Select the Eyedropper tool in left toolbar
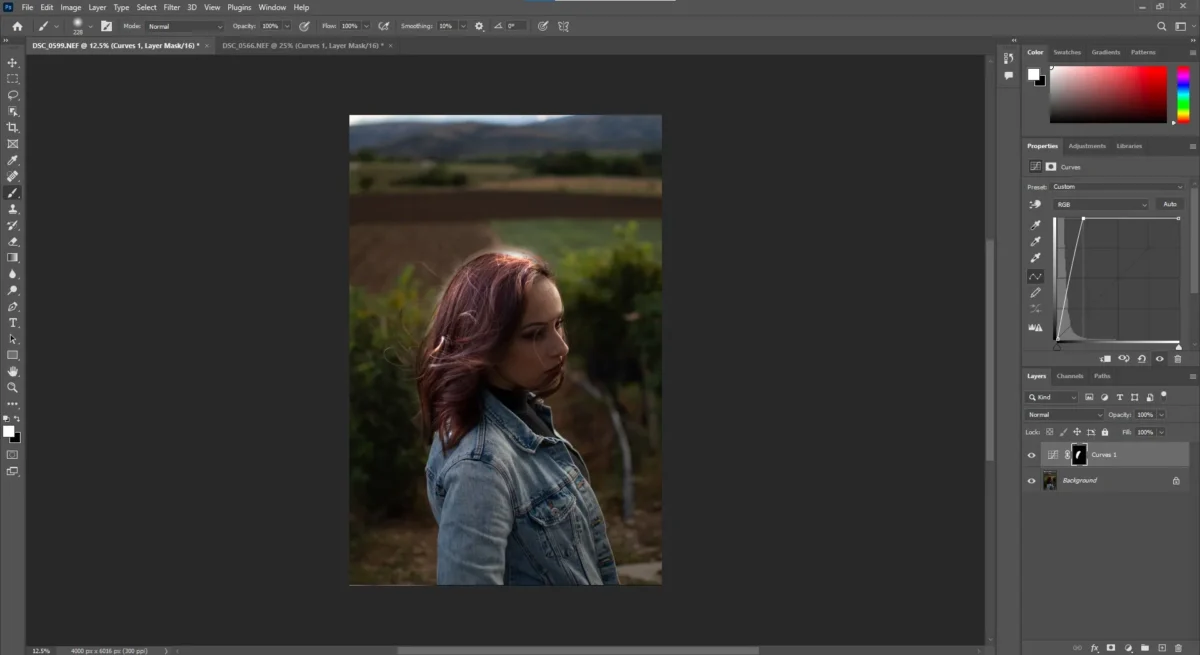 pyautogui.click(x=13, y=160)
